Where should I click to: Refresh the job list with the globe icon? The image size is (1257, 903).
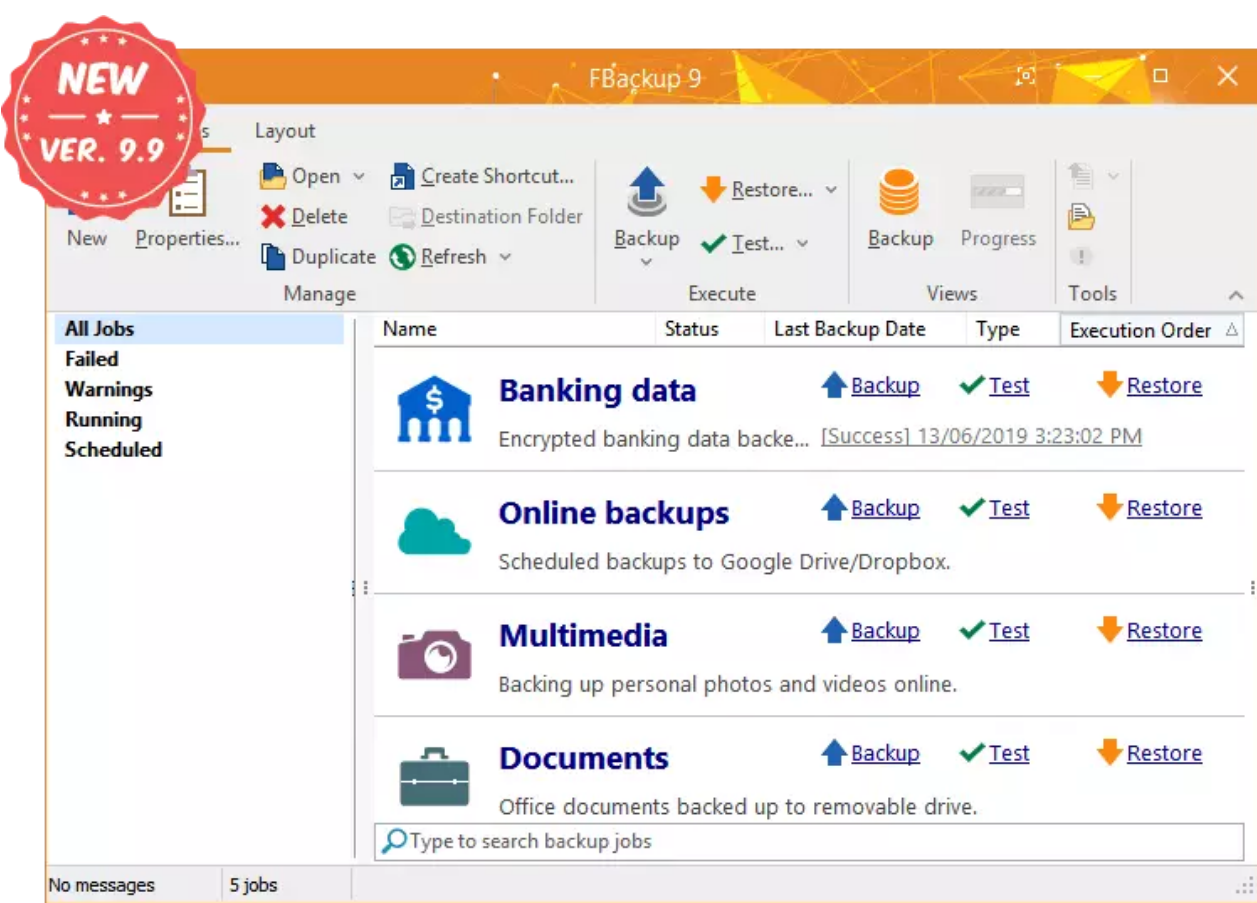pos(404,256)
